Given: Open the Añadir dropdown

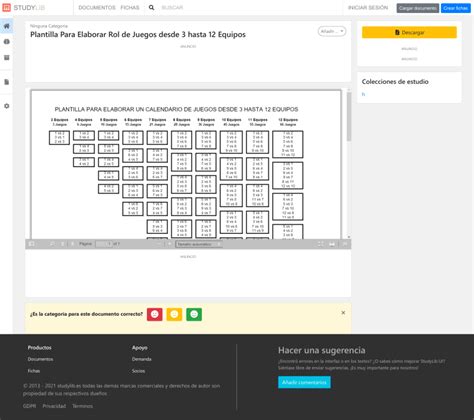Looking at the screenshot, I should [332, 31].
